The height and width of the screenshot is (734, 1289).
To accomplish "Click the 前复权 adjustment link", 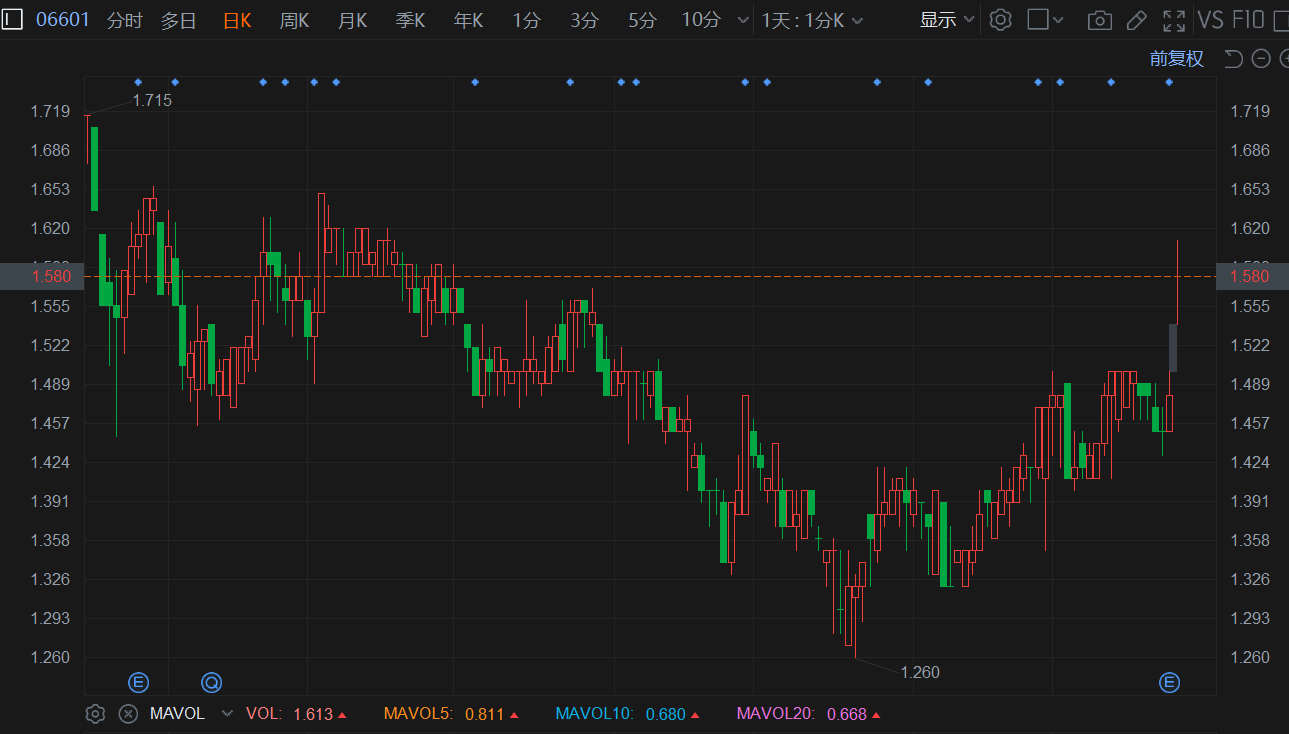I will 1176,59.
